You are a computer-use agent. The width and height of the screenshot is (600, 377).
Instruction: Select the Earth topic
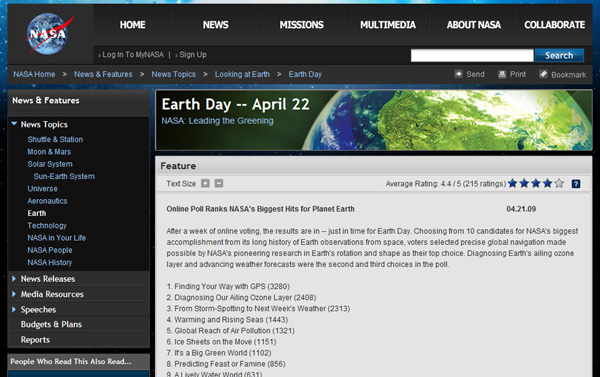[37, 213]
